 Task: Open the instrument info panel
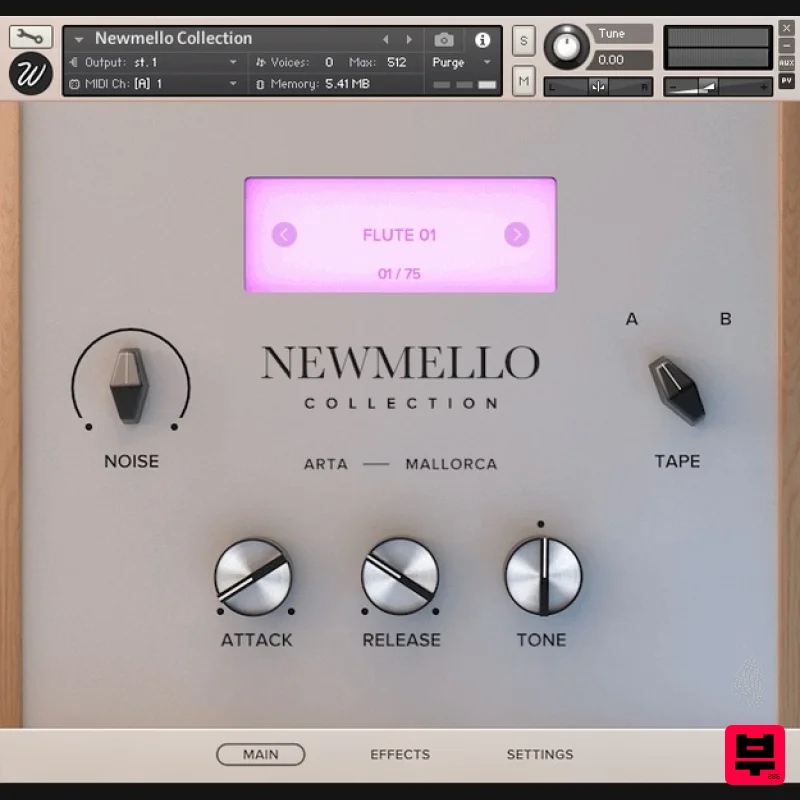[481, 39]
